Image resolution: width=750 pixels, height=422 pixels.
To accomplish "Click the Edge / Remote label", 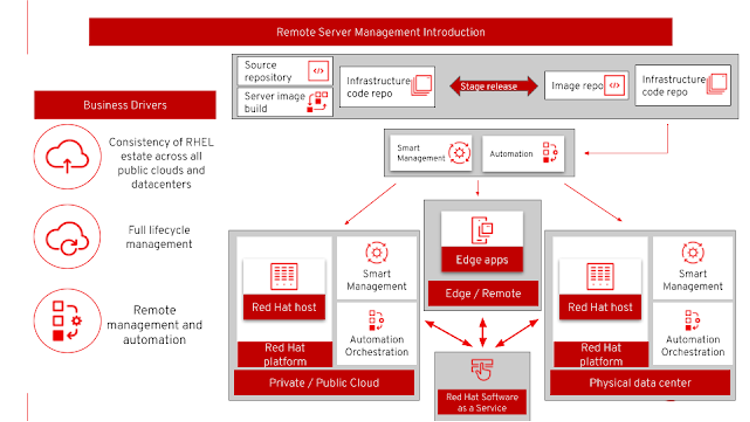I will [483, 293].
